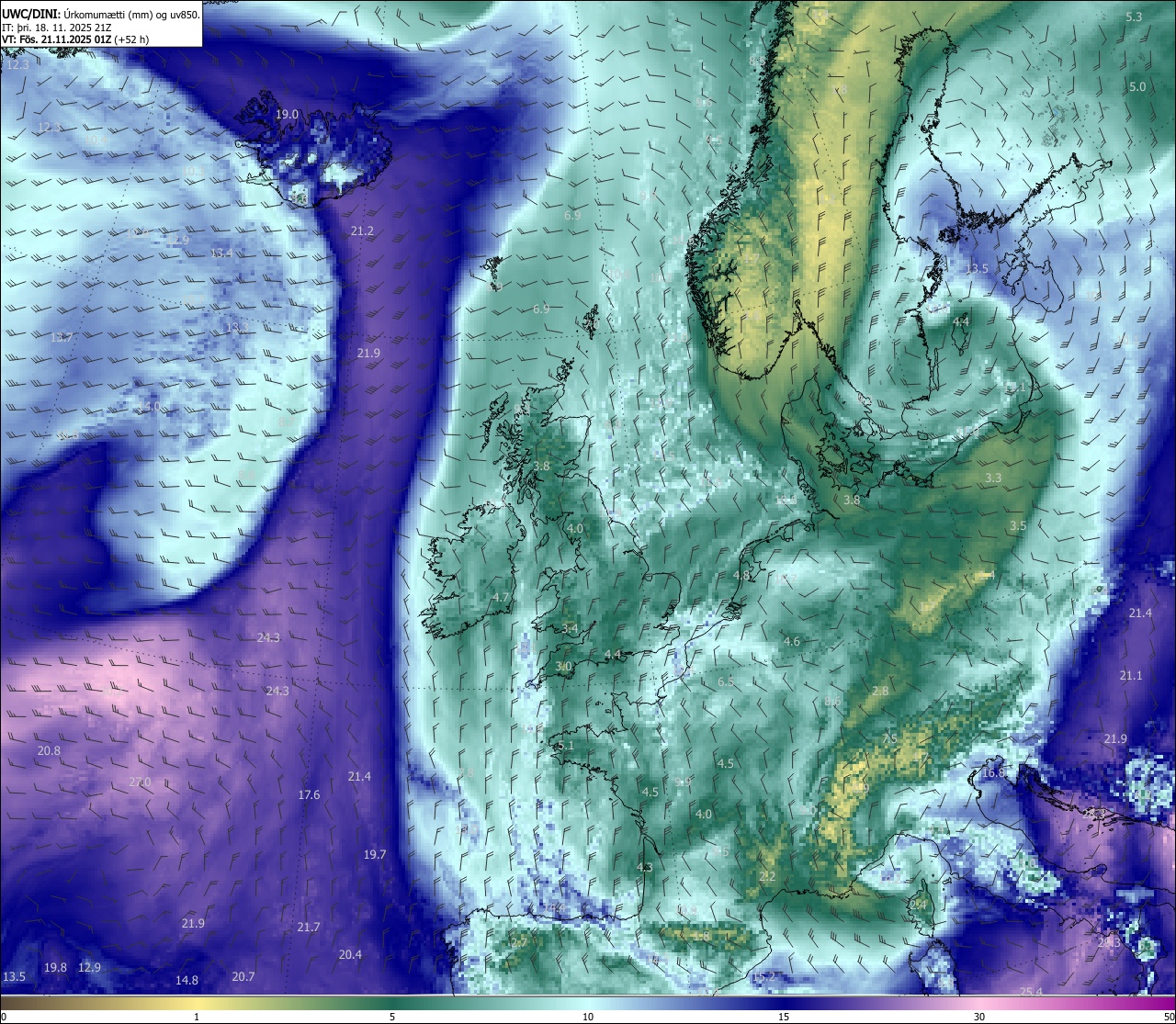The height and width of the screenshot is (1024, 1176).
Task: Click the 5.3 value on the map
Action: click(x=1134, y=17)
